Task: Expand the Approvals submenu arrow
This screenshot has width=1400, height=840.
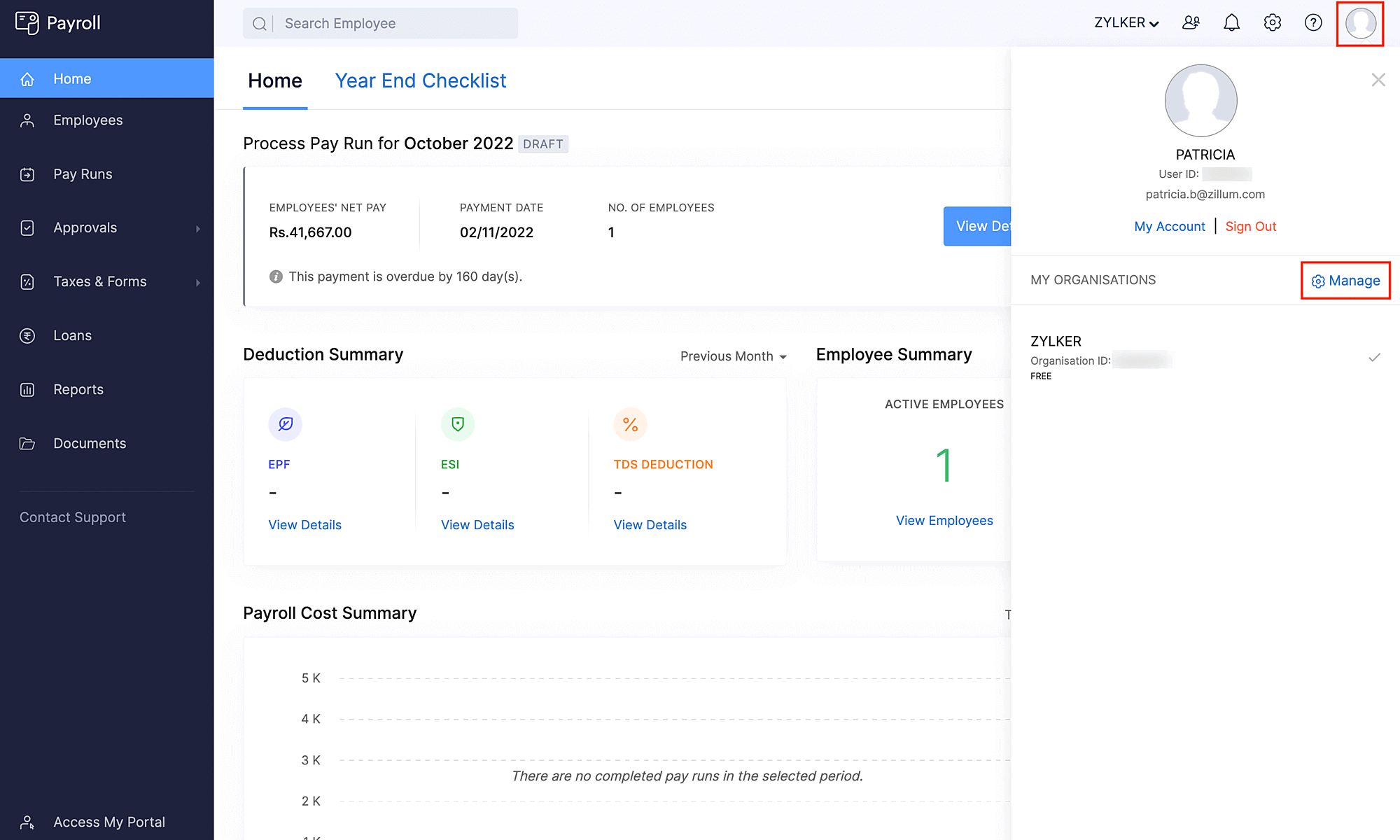Action: tap(198, 228)
